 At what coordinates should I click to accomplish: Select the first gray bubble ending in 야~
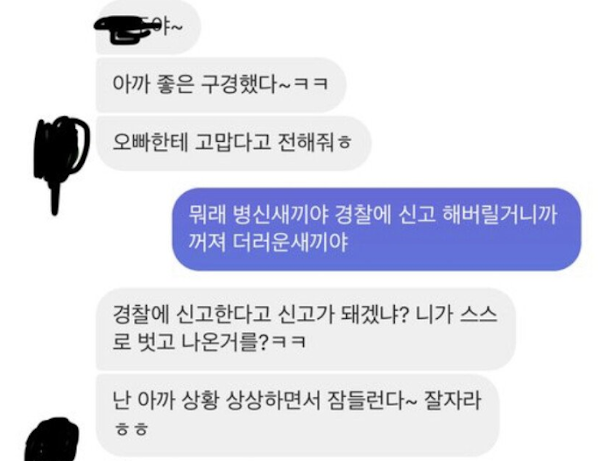click(x=148, y=27)
